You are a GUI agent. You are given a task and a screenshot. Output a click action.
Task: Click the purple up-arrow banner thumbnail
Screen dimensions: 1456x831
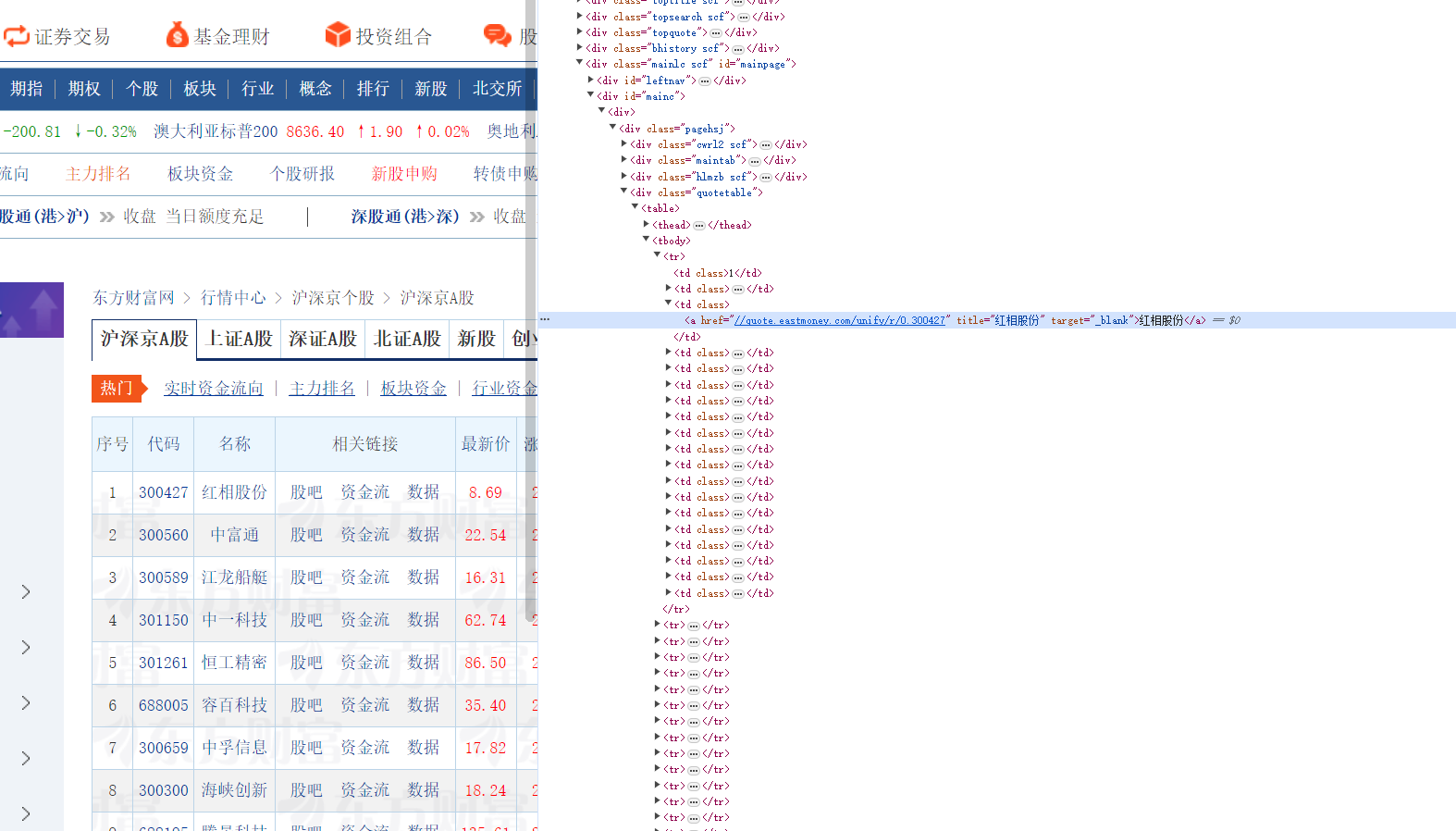coord(31,310)
